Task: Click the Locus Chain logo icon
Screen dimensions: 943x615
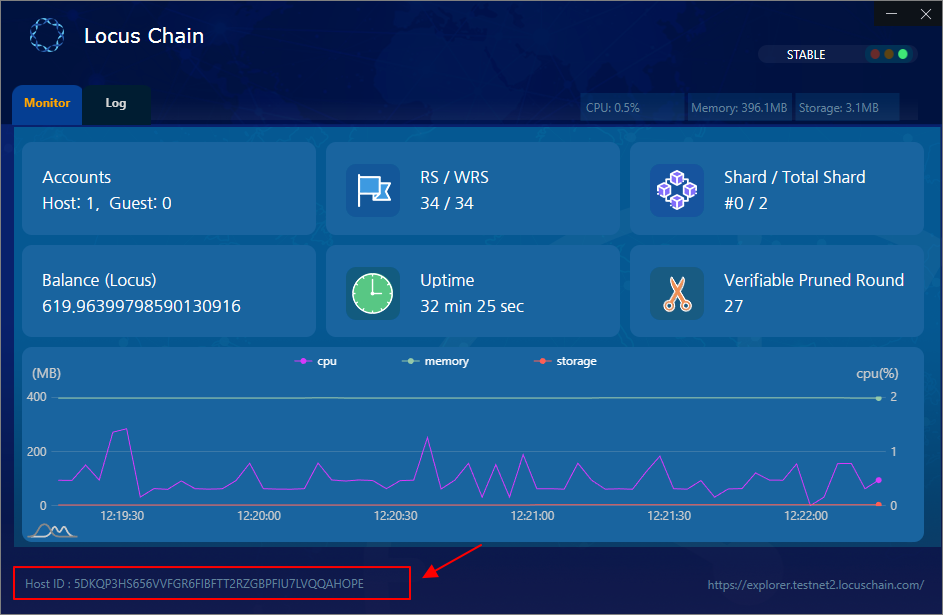Action: pyautogui.click(x=46, y=36)
